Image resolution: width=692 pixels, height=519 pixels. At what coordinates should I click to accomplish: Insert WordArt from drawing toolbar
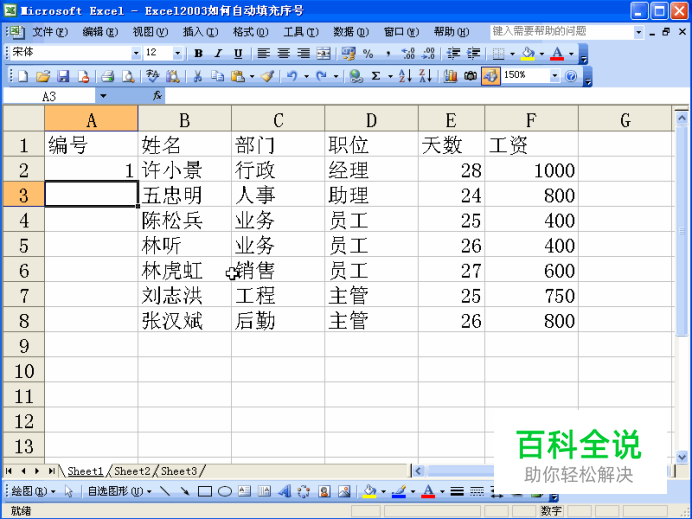point(284,491)
